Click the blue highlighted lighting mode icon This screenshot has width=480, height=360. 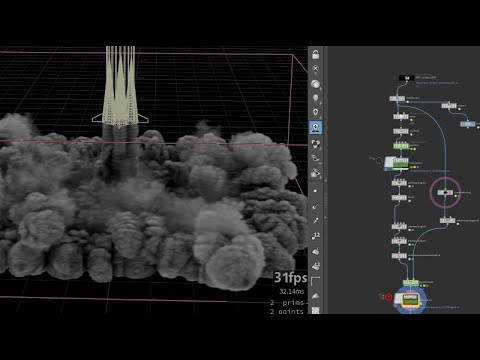[x=315, y=127]
